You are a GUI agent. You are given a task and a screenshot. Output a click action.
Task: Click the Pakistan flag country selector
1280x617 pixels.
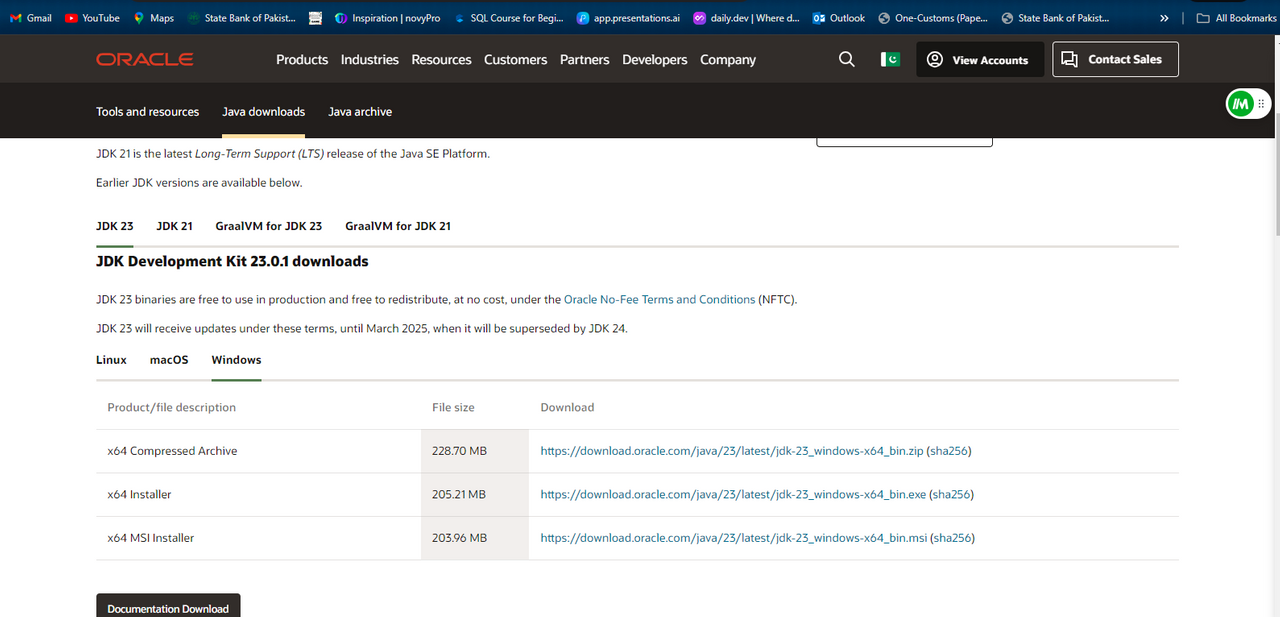pyautogui.click(x=890, y=60)
